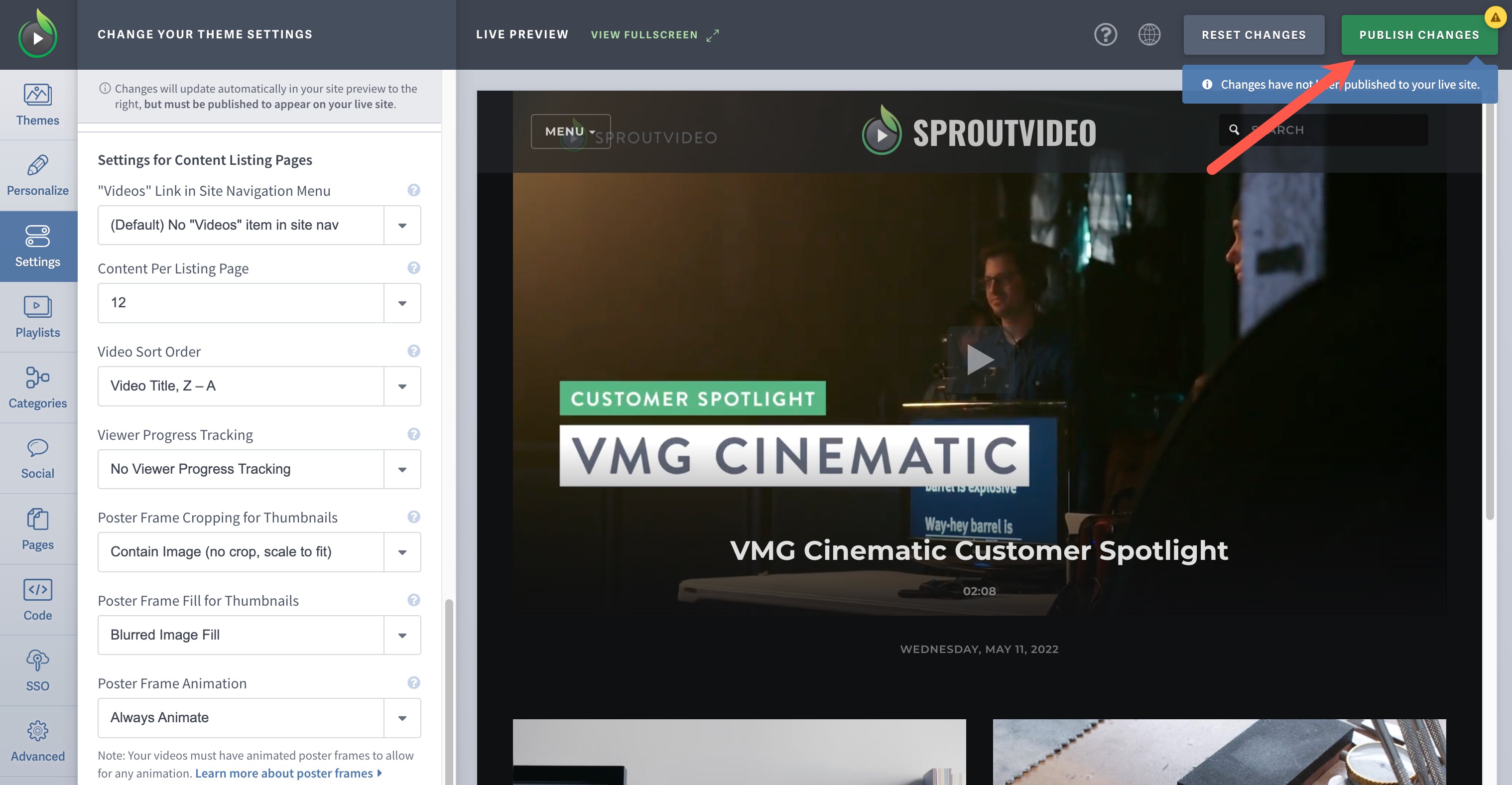Open the Poster Frame Animation dropdown
Viewport: 1512px width, 785px height.
[259, 717]
